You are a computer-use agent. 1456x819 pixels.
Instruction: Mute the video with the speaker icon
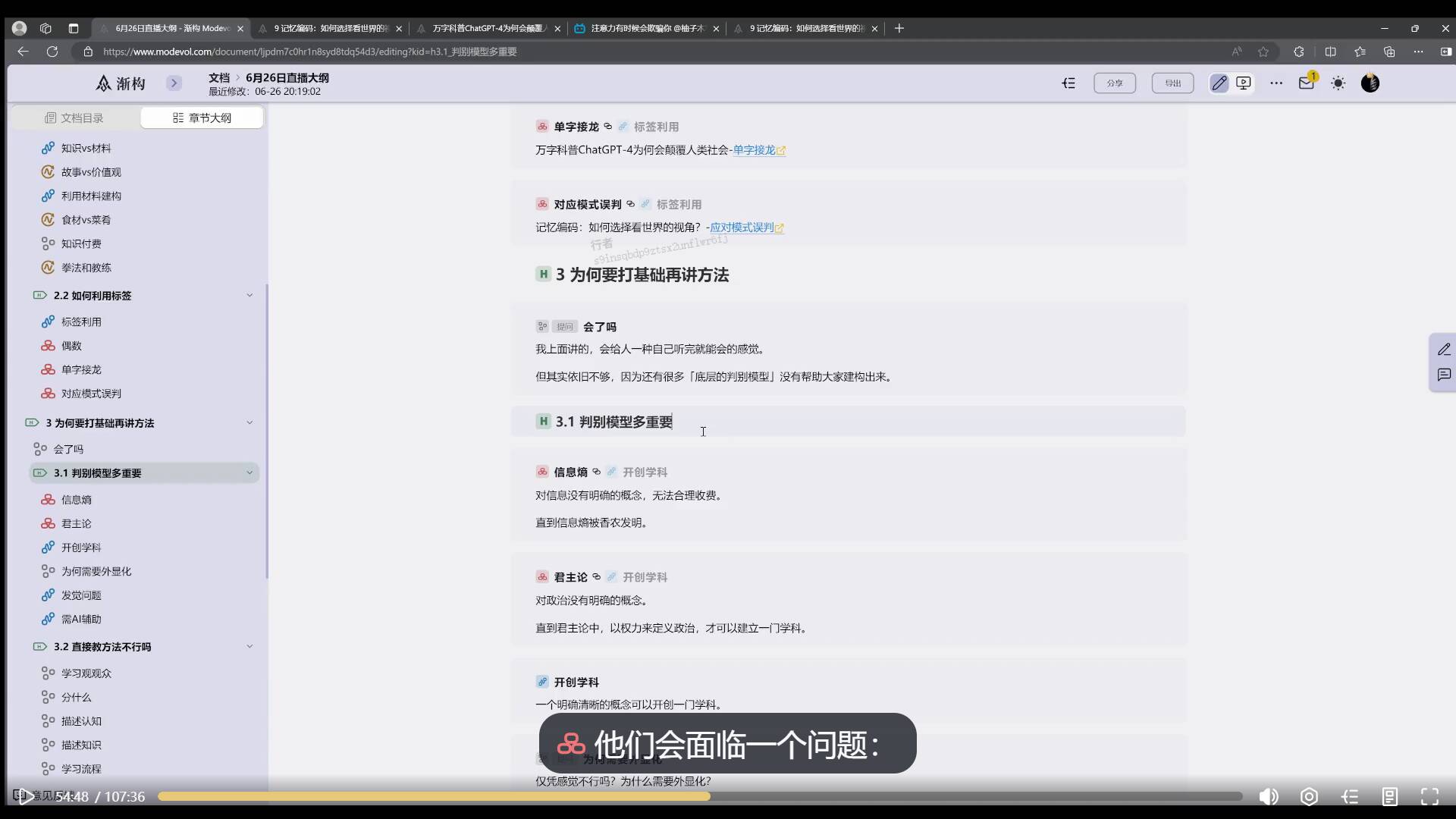[1268, 796]
